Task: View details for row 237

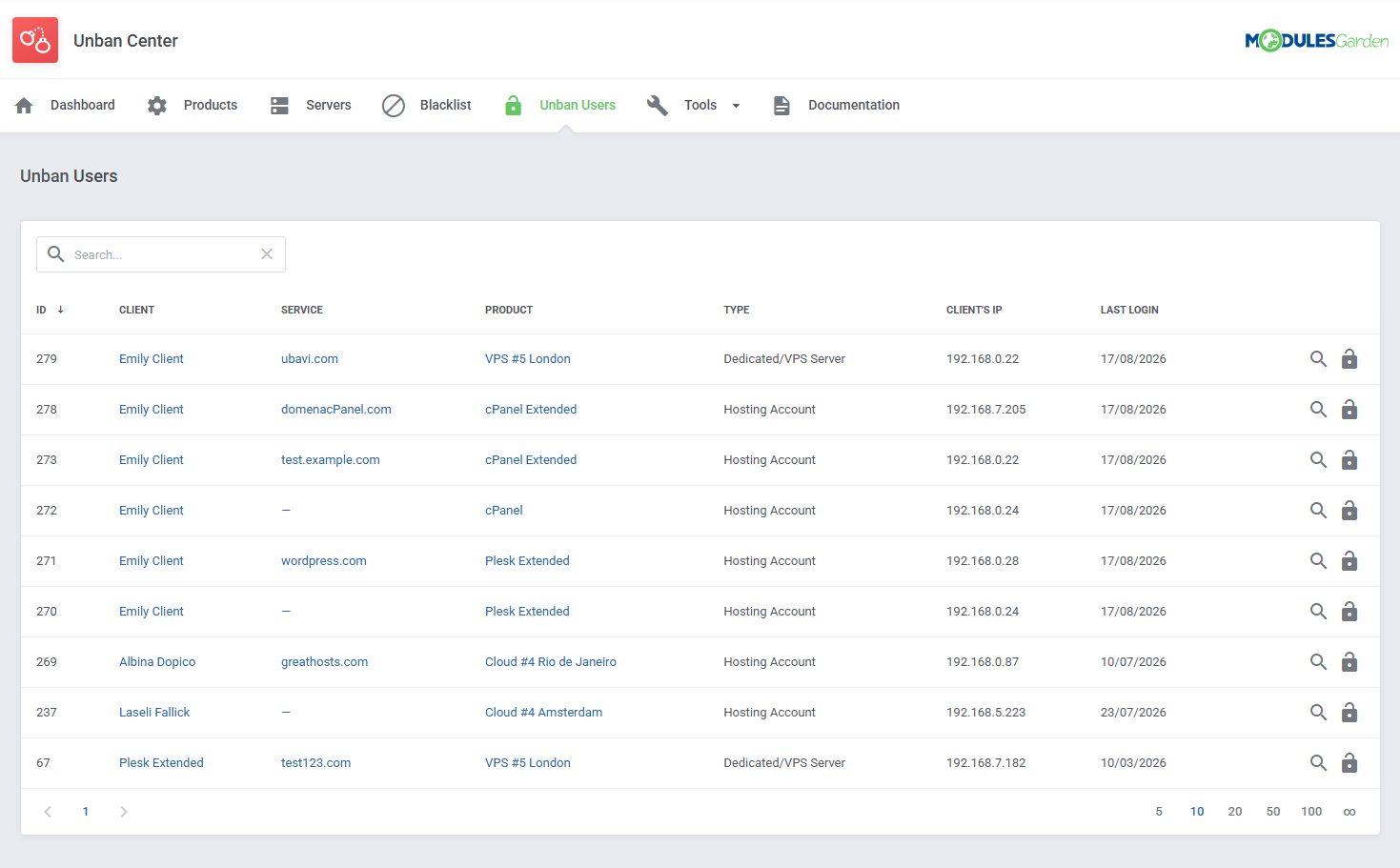Action: tap(1318, 713)
